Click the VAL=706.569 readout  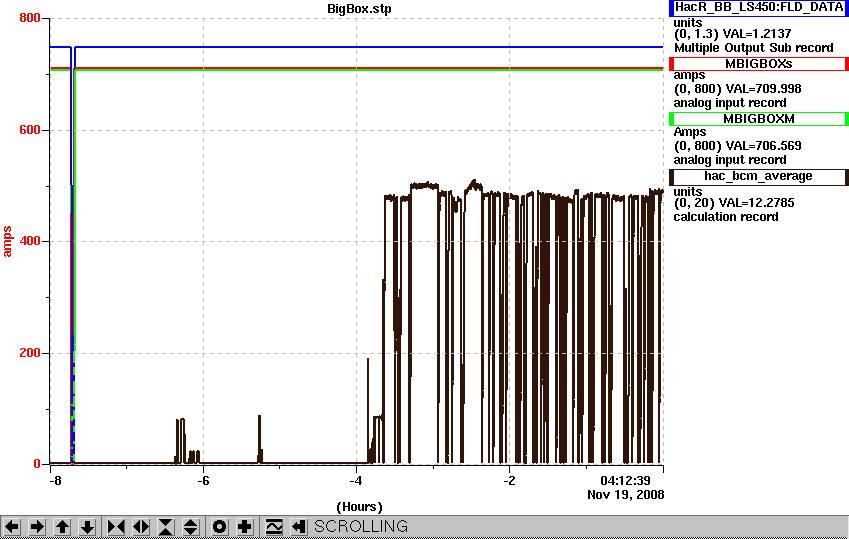pos(763,146)
